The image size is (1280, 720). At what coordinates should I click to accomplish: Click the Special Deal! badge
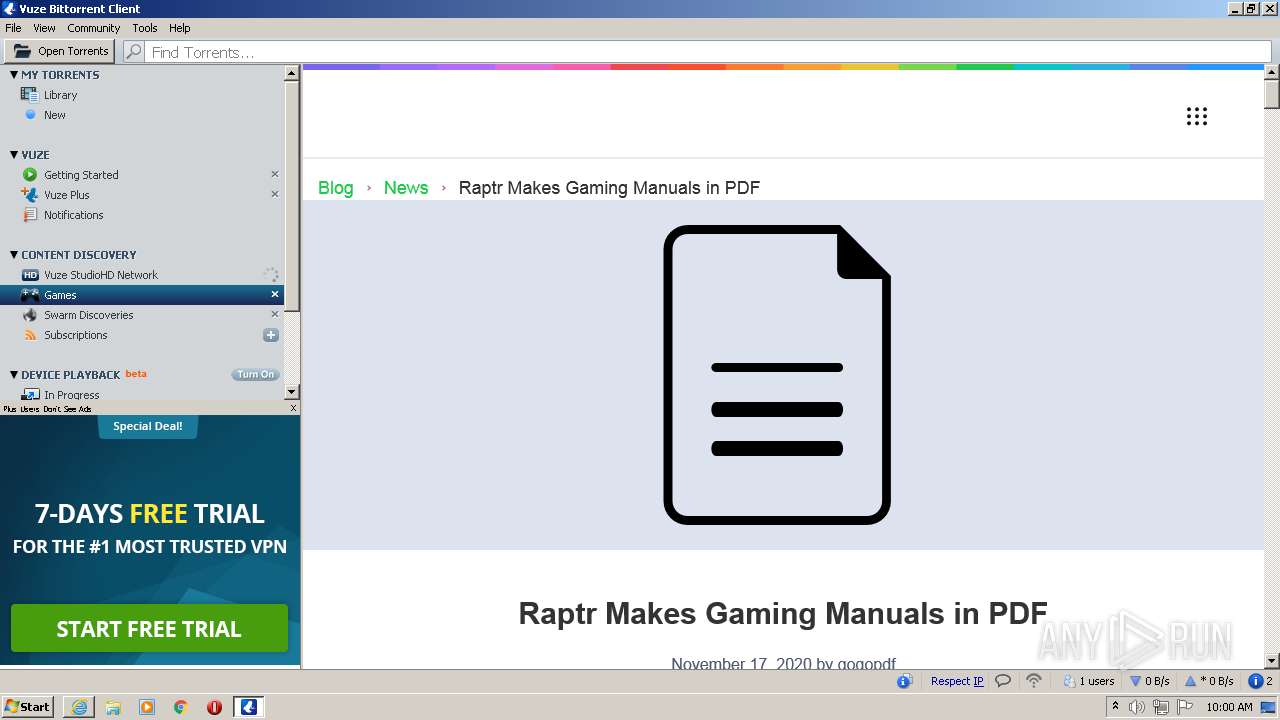[148, 427]
